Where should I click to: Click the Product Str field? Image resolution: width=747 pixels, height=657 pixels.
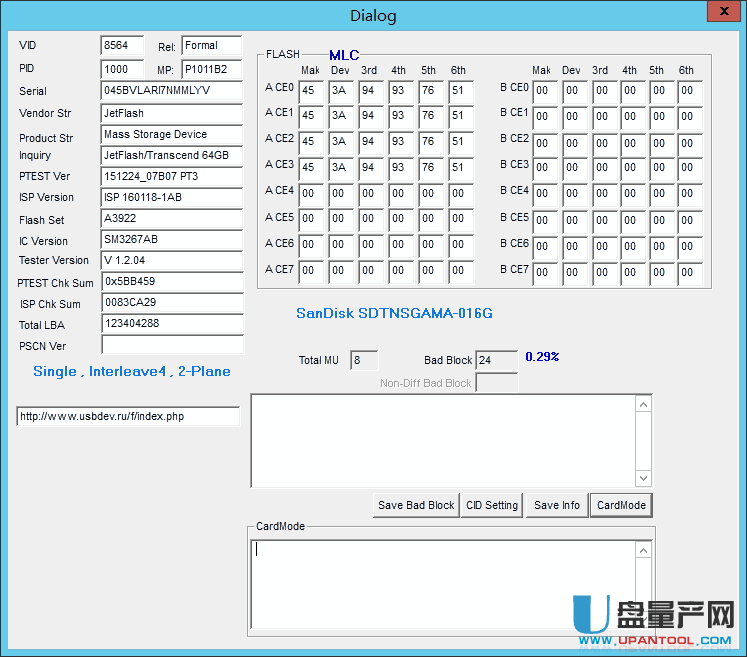click(172, 135)
